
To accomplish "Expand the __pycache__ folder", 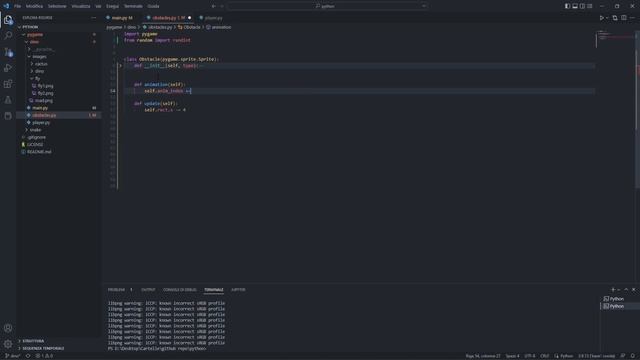I will coord(43,49).
